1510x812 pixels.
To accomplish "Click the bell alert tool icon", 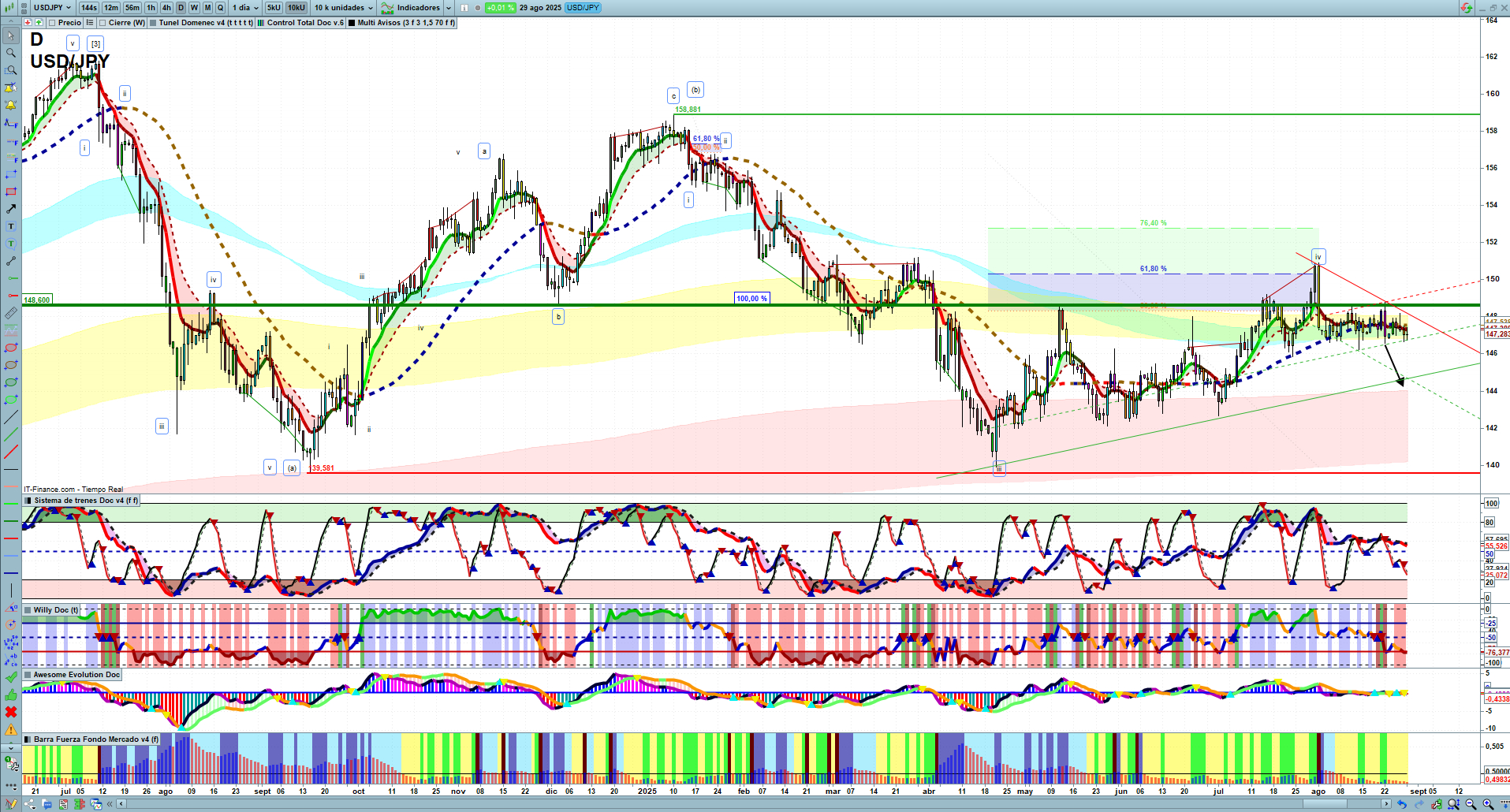I will tap(11, 105).
